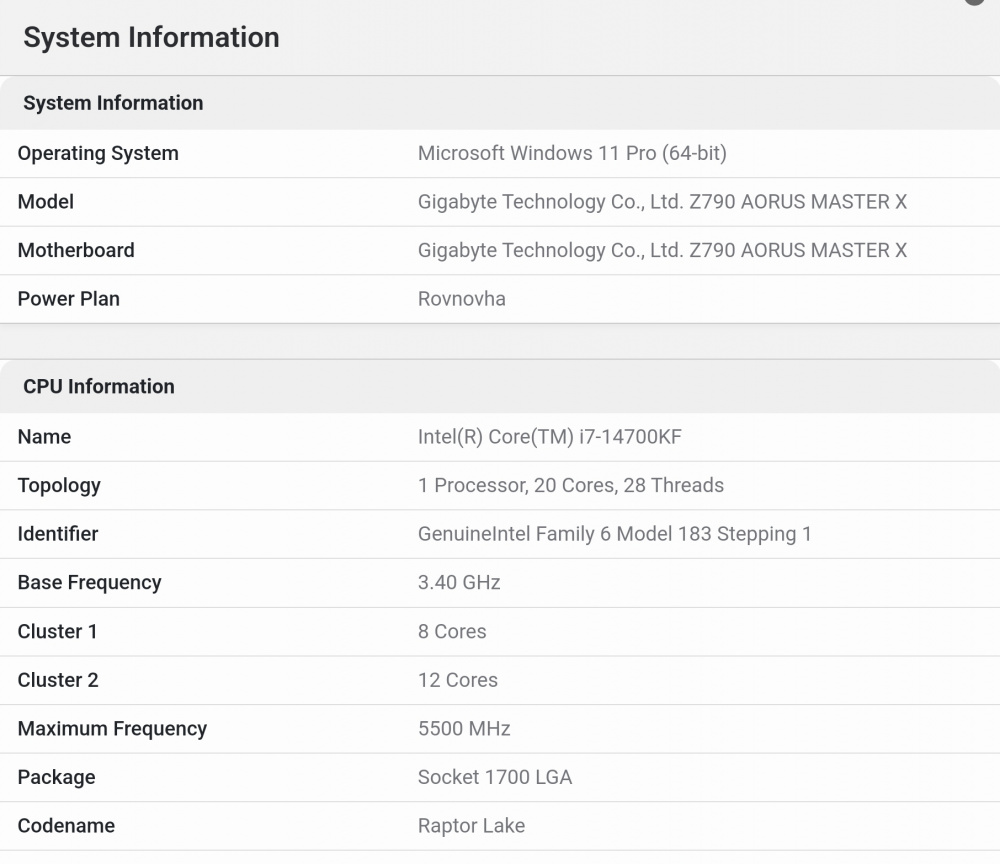
Task: Click the 'Power Plan' label
Action: (x=69, y=298)
